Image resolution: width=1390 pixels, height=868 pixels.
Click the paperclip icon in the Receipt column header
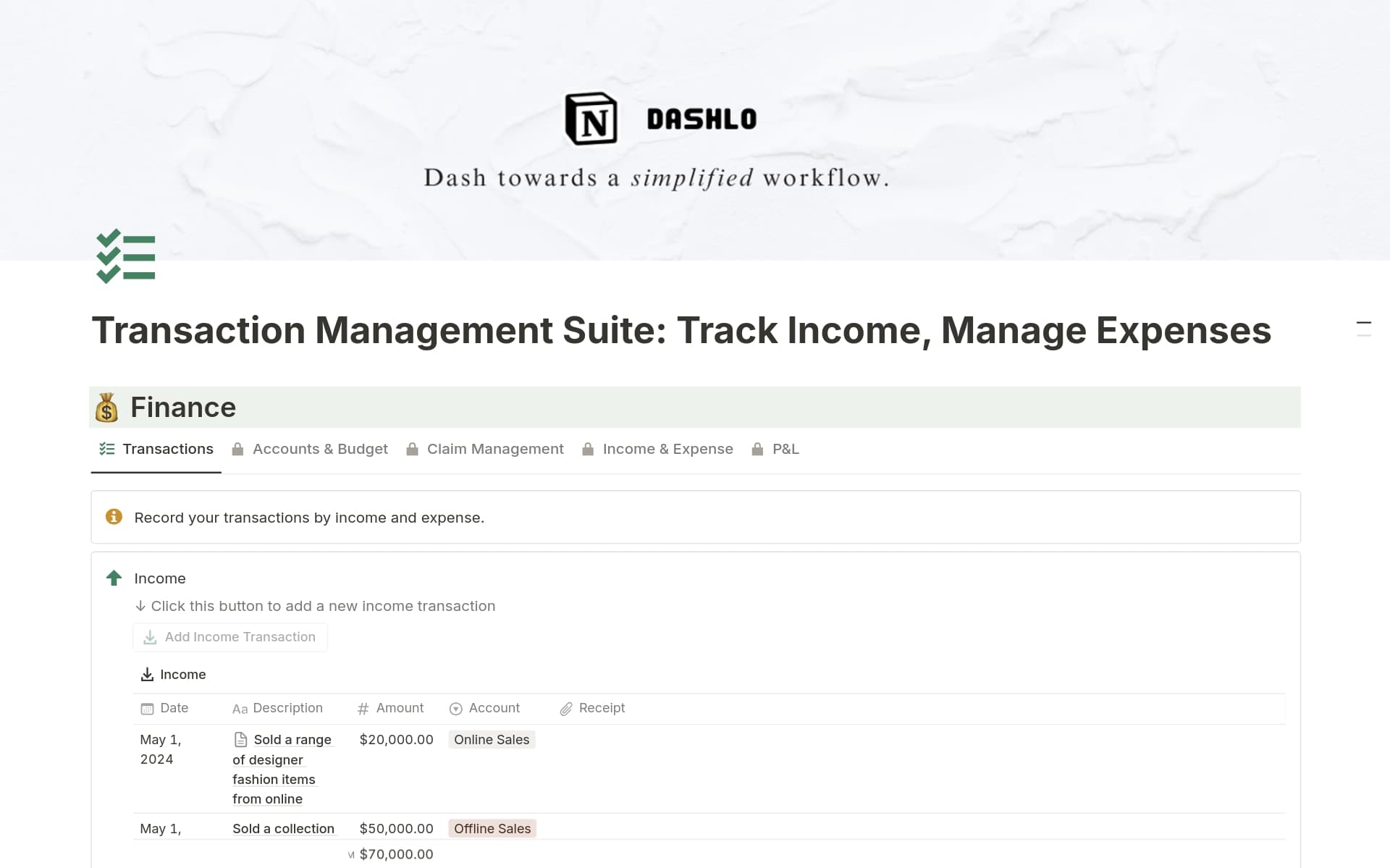click(x=565, y=708)
